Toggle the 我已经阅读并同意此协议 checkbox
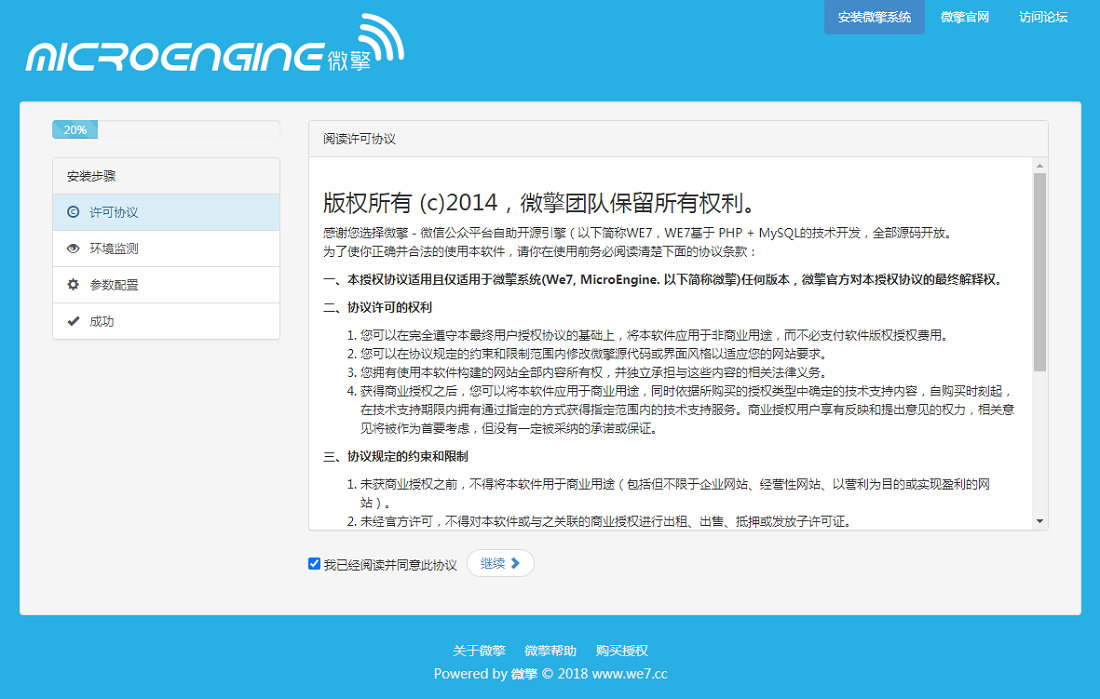Screen dimensions: 1100x699 point(314,564)
